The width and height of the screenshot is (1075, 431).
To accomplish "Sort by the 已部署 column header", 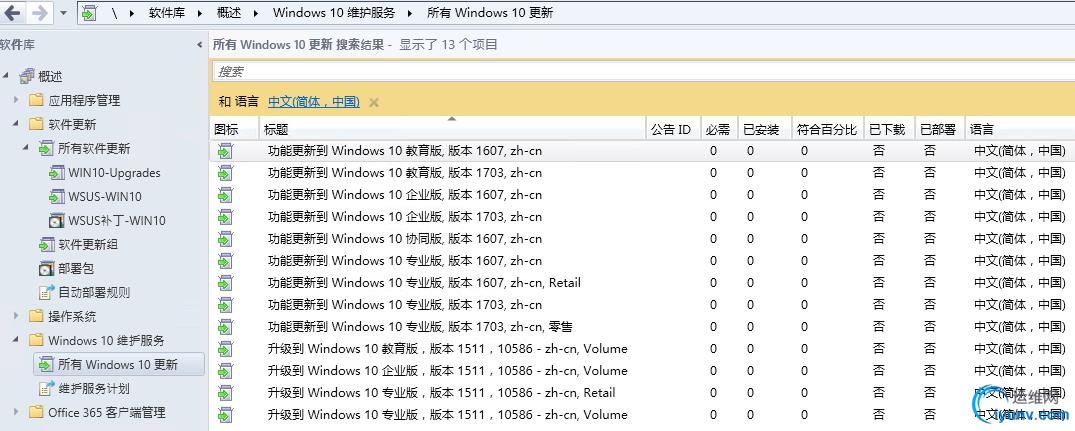I will pos(939,130).
